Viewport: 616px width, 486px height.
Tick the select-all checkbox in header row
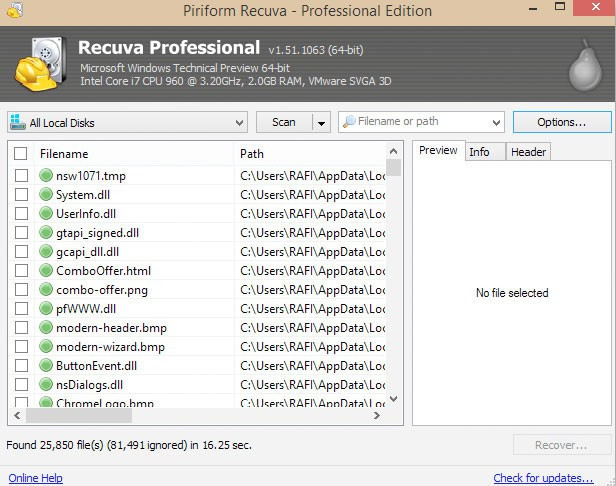pos(21,154)
